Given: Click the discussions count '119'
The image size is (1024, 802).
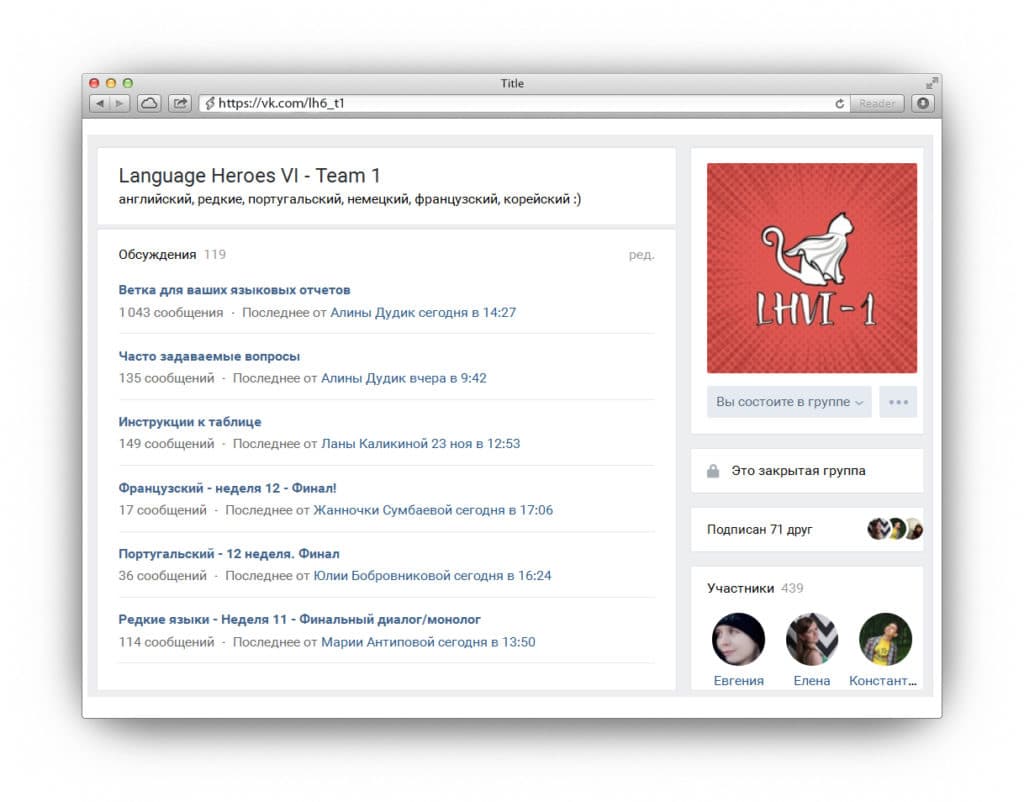Looking at the screenshot, I should click(215, 254).
